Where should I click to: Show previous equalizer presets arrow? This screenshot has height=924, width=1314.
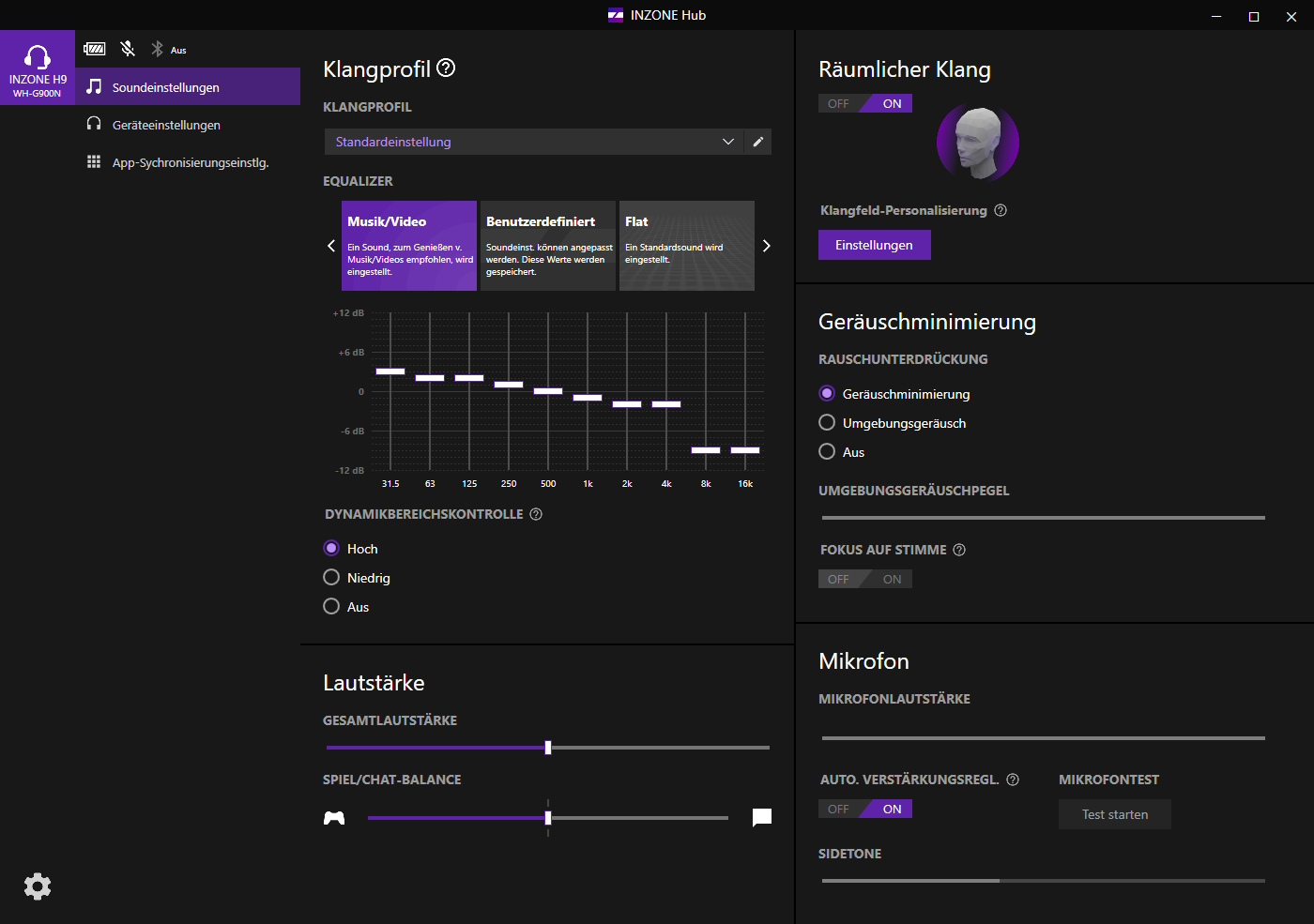(331, 246)
